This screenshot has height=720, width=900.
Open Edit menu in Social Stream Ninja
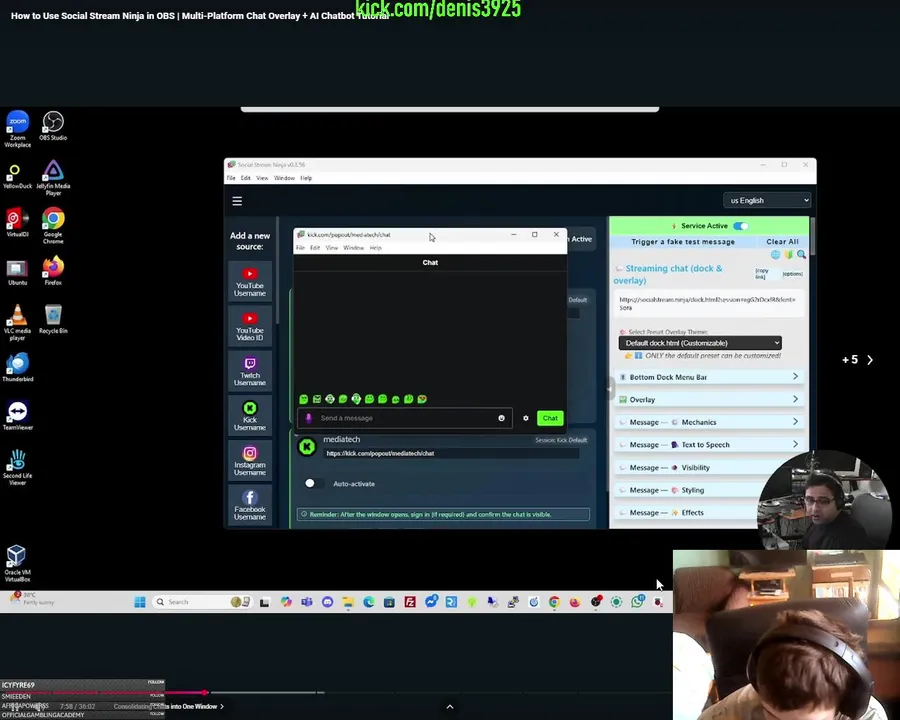[x=246, y=178]
